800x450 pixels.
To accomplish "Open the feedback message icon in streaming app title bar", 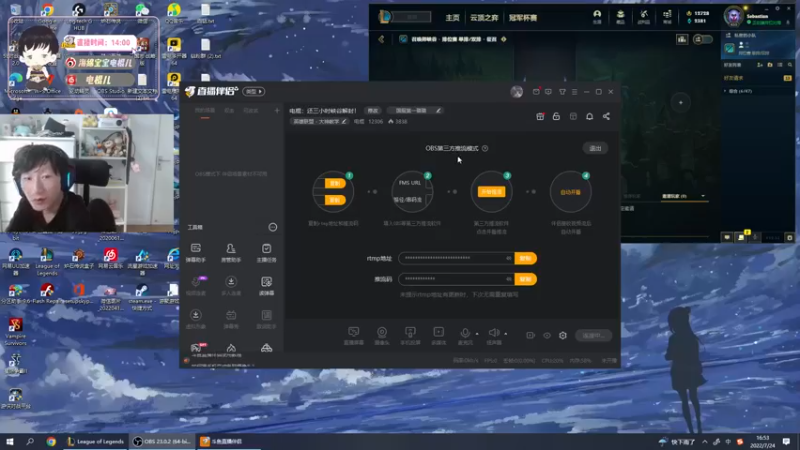I will pos(548,92).
